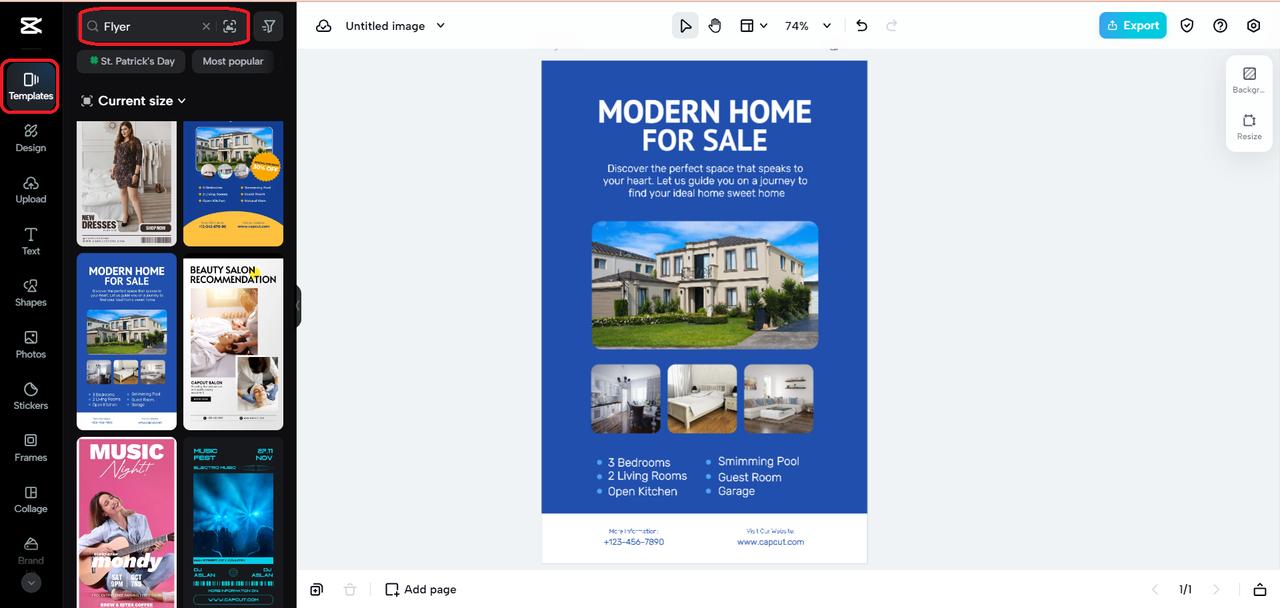Click the Export button
The height and width of the screenshot is (608, 1280).
click(1132, 26)
